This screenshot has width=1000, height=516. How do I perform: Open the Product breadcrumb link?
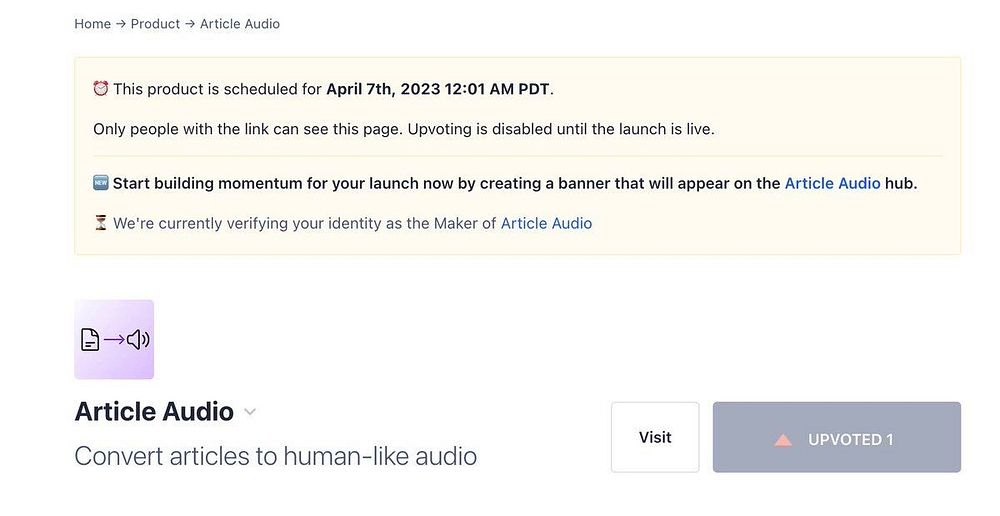(155, 24)
